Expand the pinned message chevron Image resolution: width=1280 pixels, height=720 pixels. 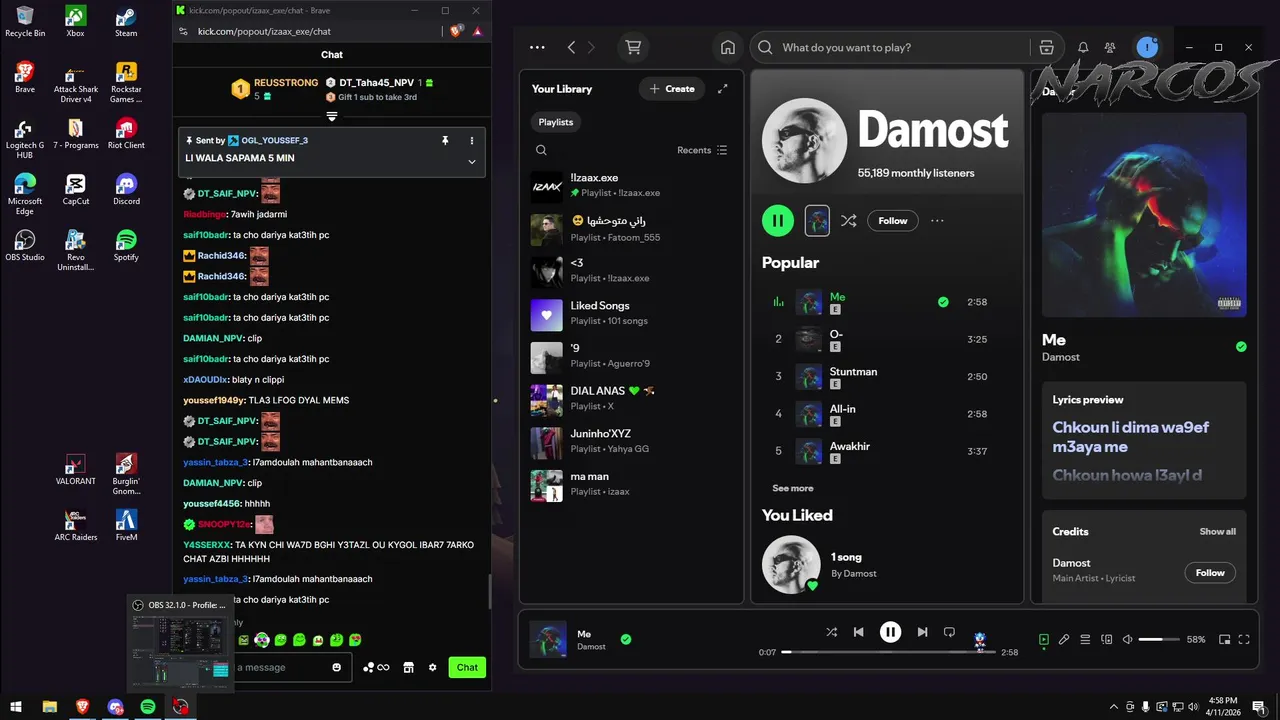(x=472, y=162)
